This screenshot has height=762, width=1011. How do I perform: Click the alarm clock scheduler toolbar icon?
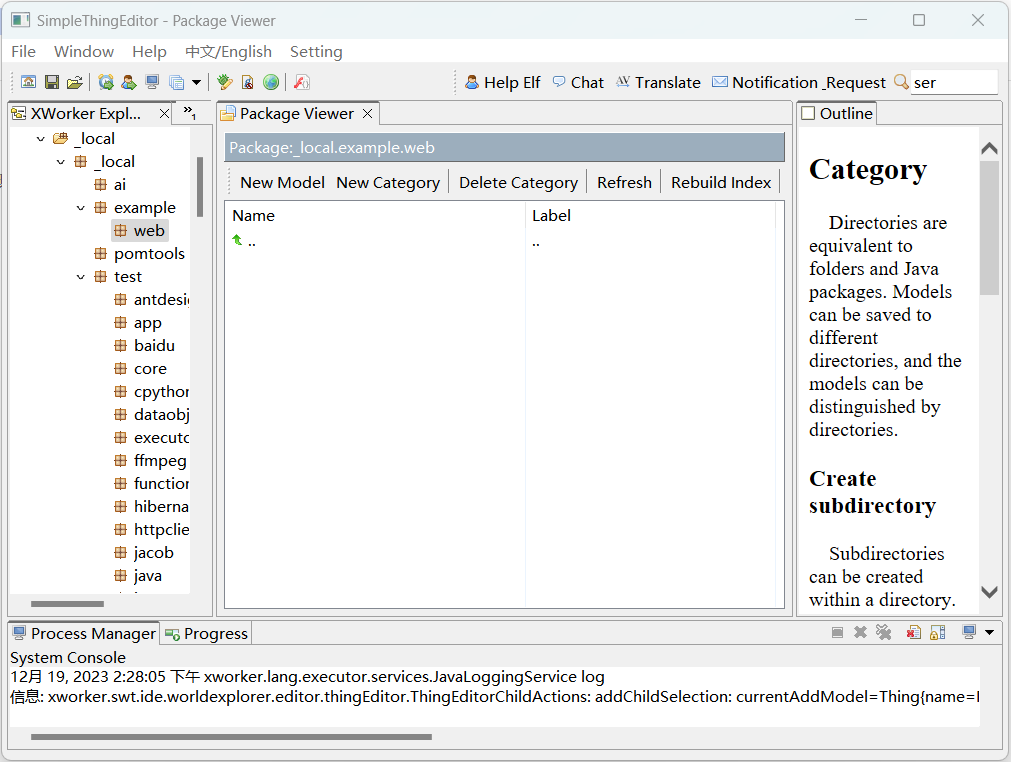pyautogui.click(x=106, y=82)
